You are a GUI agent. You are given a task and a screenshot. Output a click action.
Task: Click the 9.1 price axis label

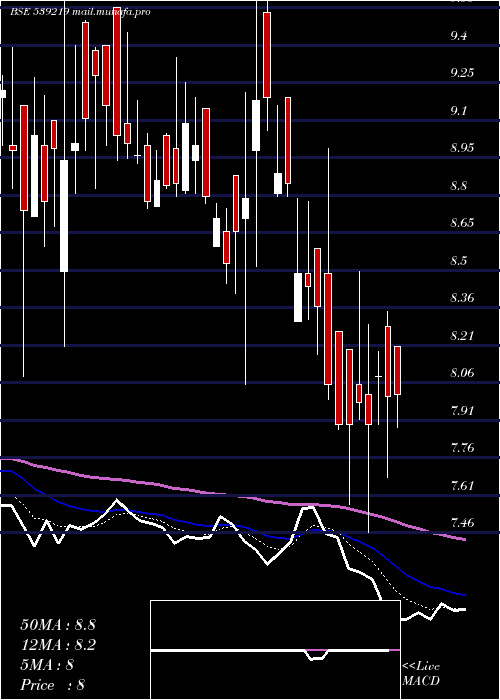point(458,110)
